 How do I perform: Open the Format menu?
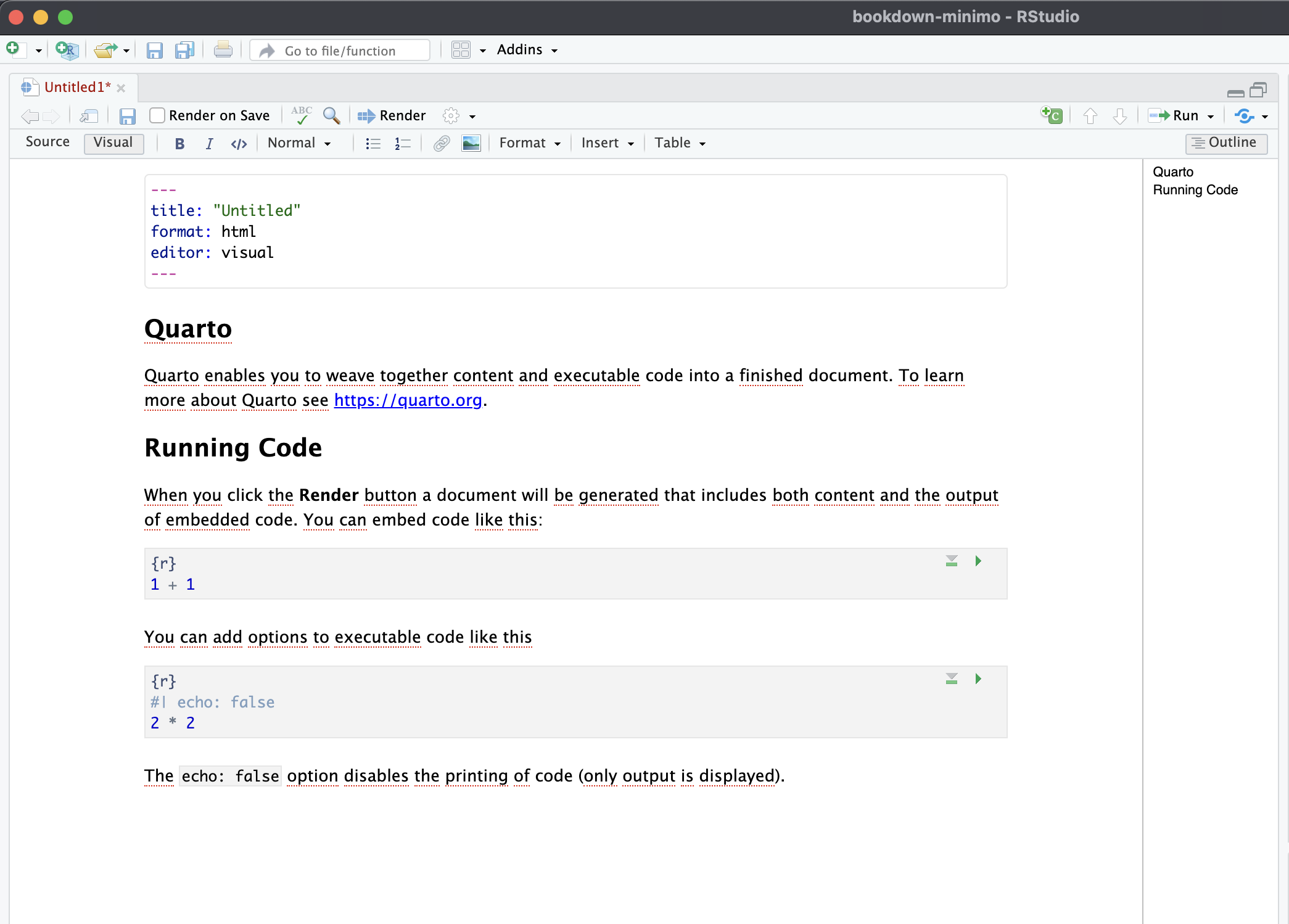click(x=530, y=143)
